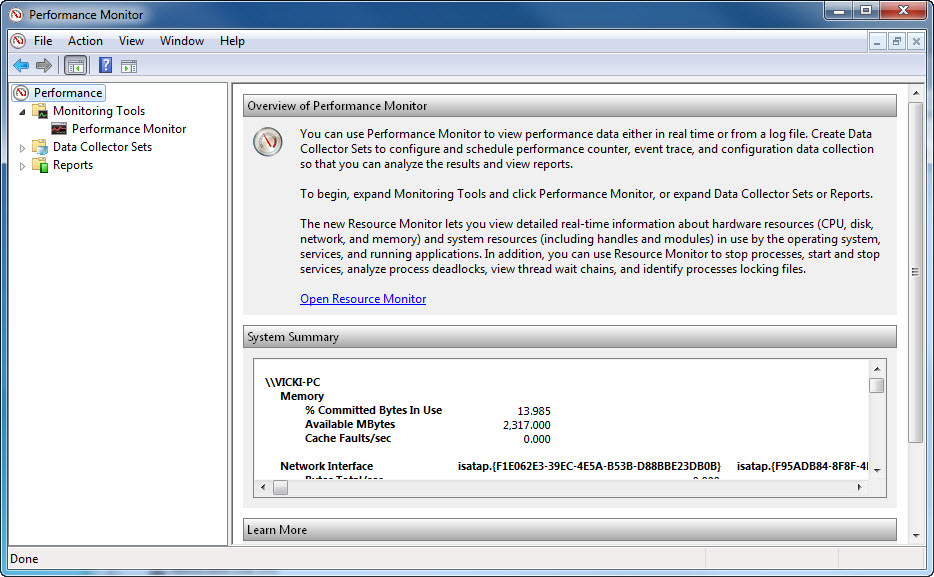Viewport: 934px width, 577px height.
Task: Click System Summary horizontal scrollbar thumb
Action: tap(280, 487)
